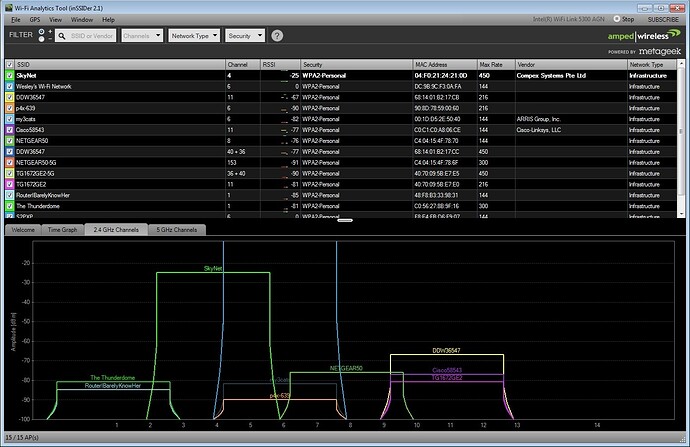690x447 pixels.
Task: Open the View menu
Action: coord(55,19)
